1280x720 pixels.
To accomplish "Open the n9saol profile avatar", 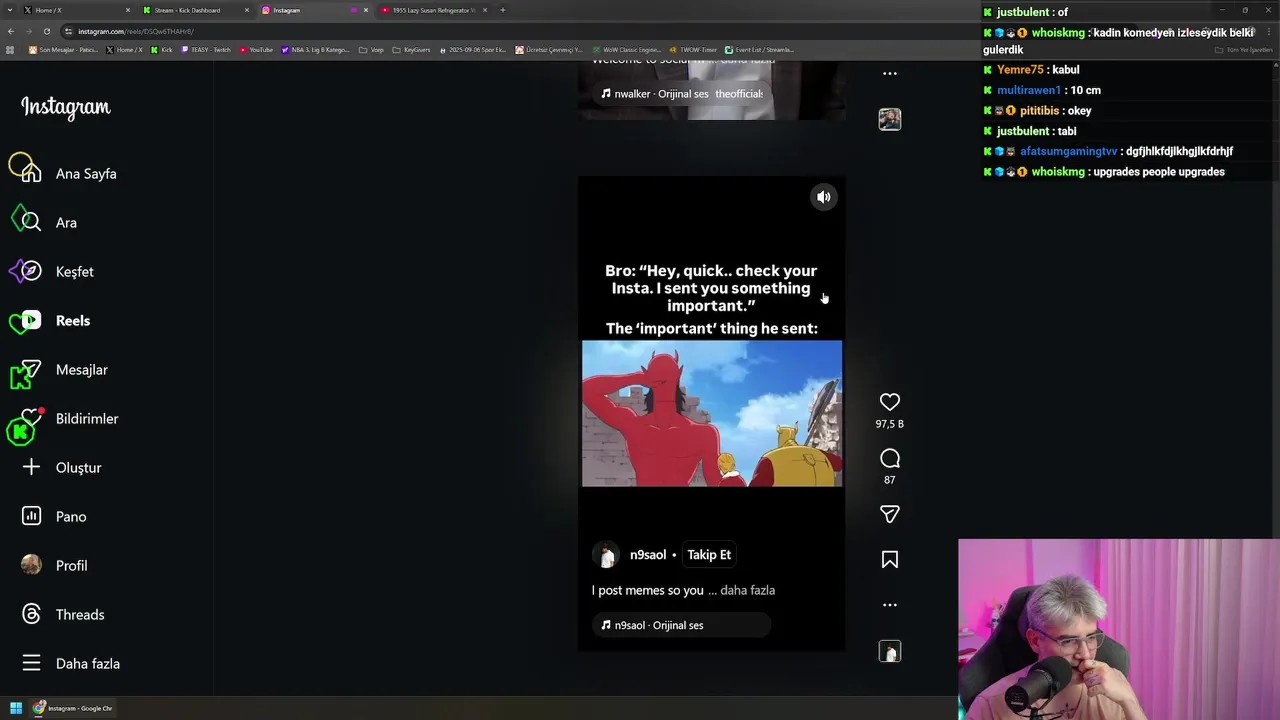I will point(606,555).
